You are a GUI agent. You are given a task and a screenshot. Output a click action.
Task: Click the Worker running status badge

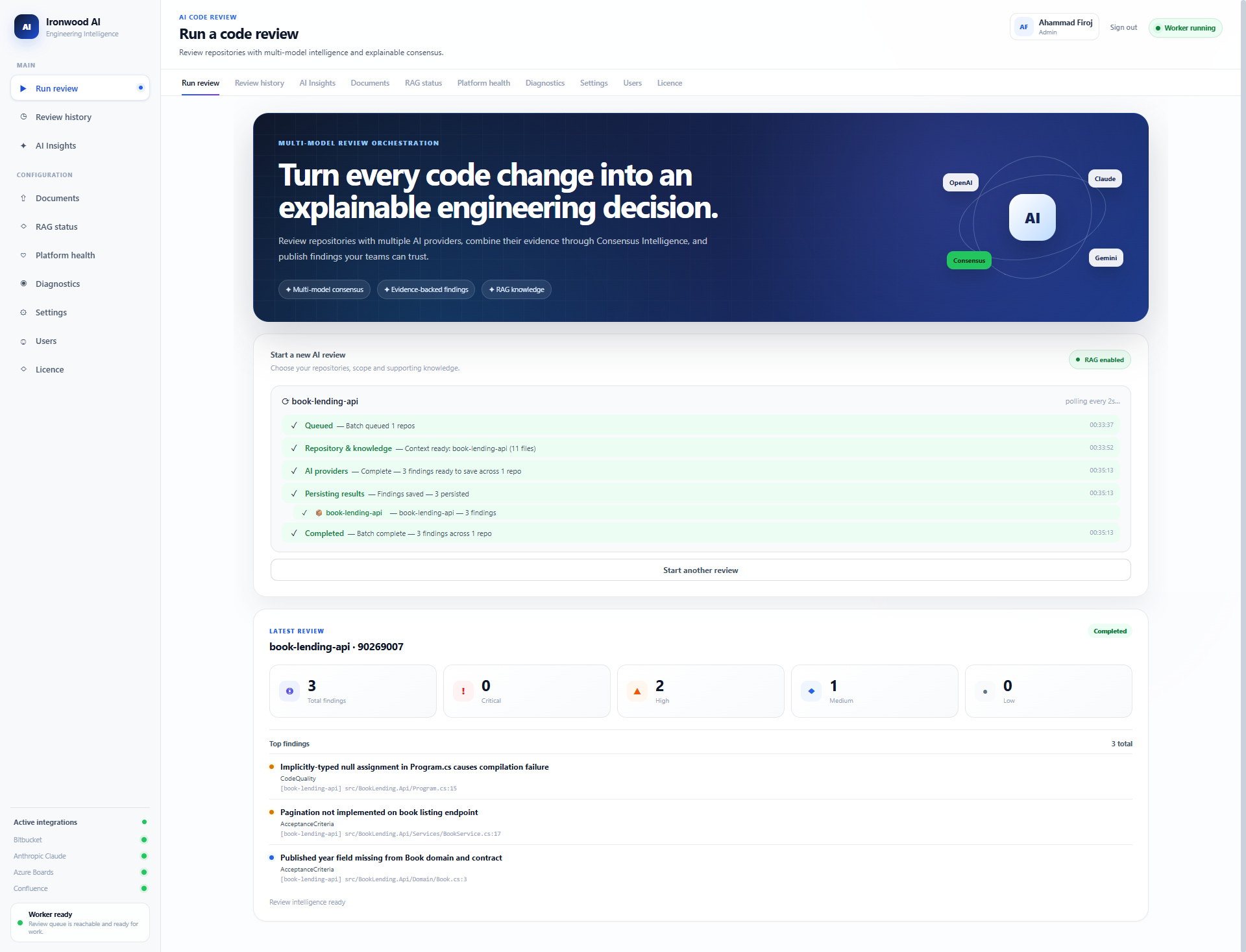point(1186,28)
